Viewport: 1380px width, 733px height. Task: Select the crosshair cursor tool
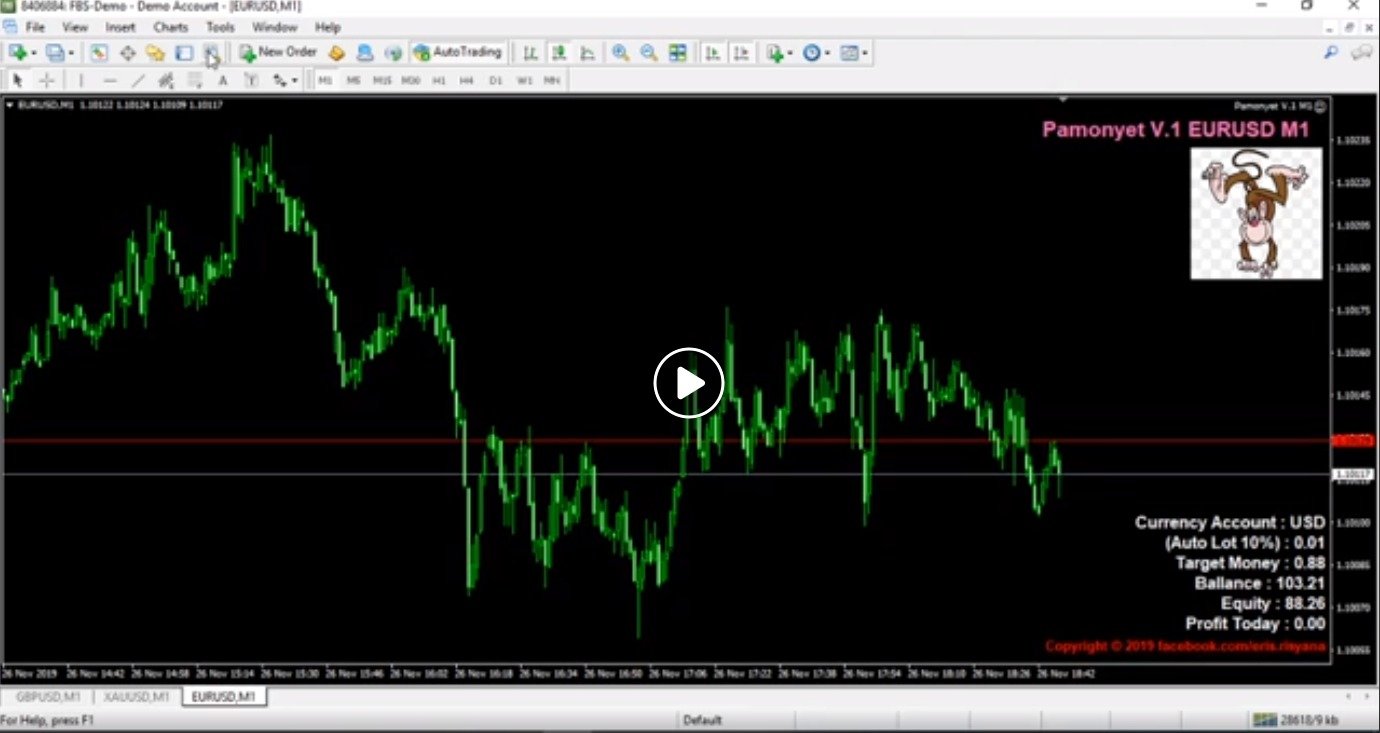point(46,81)
